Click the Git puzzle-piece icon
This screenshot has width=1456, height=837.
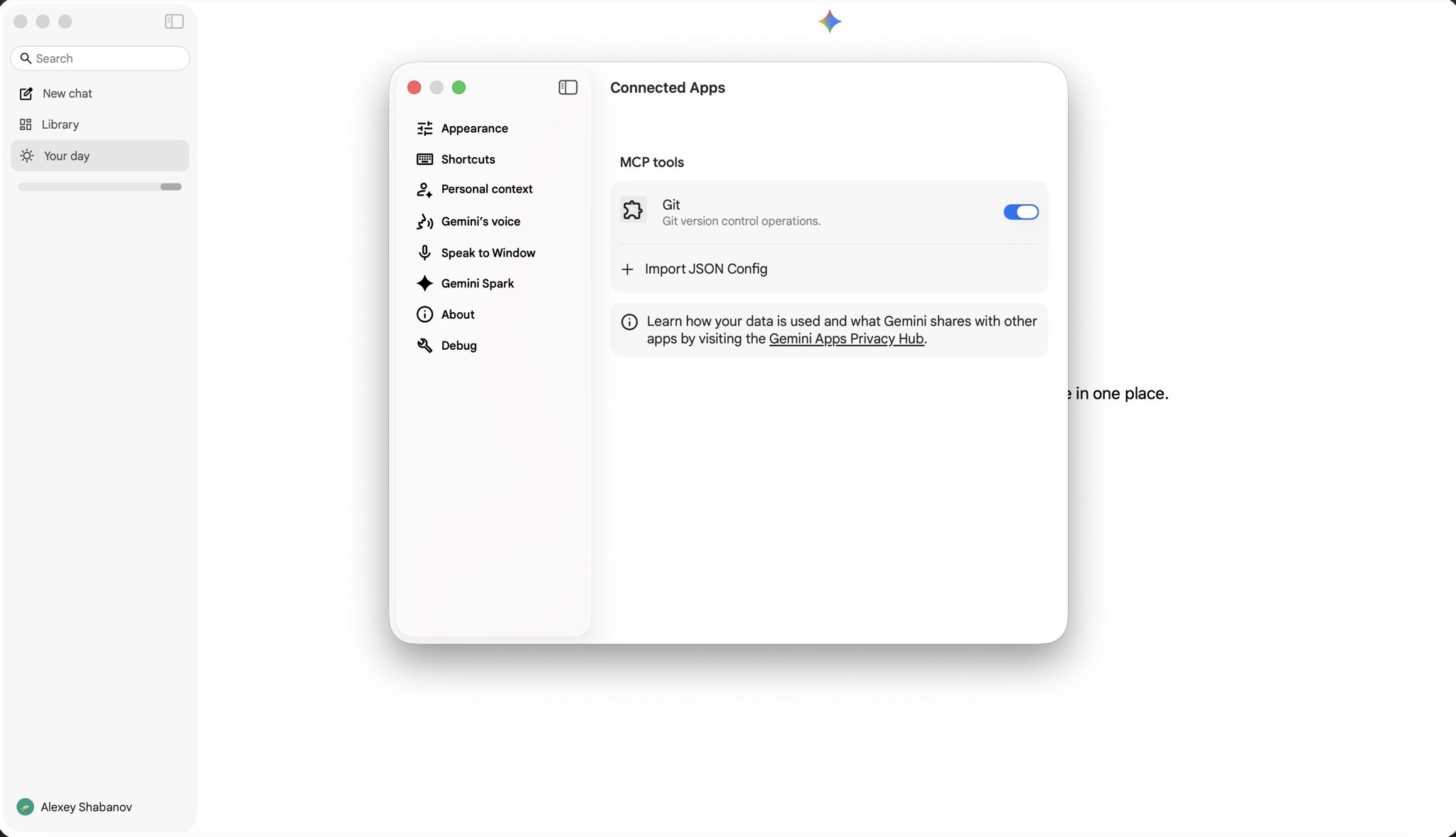click(x=633, y=210)
